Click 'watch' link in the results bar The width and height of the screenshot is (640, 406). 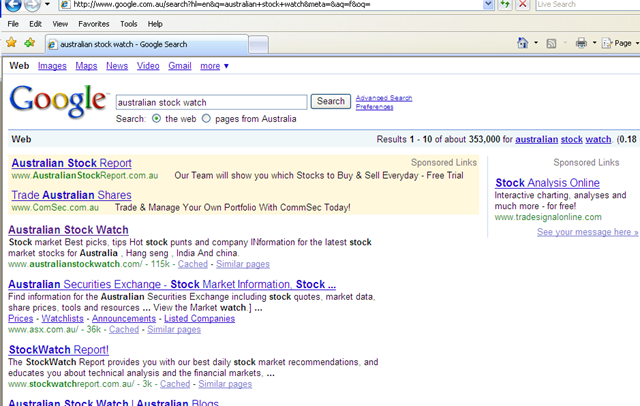598,140
